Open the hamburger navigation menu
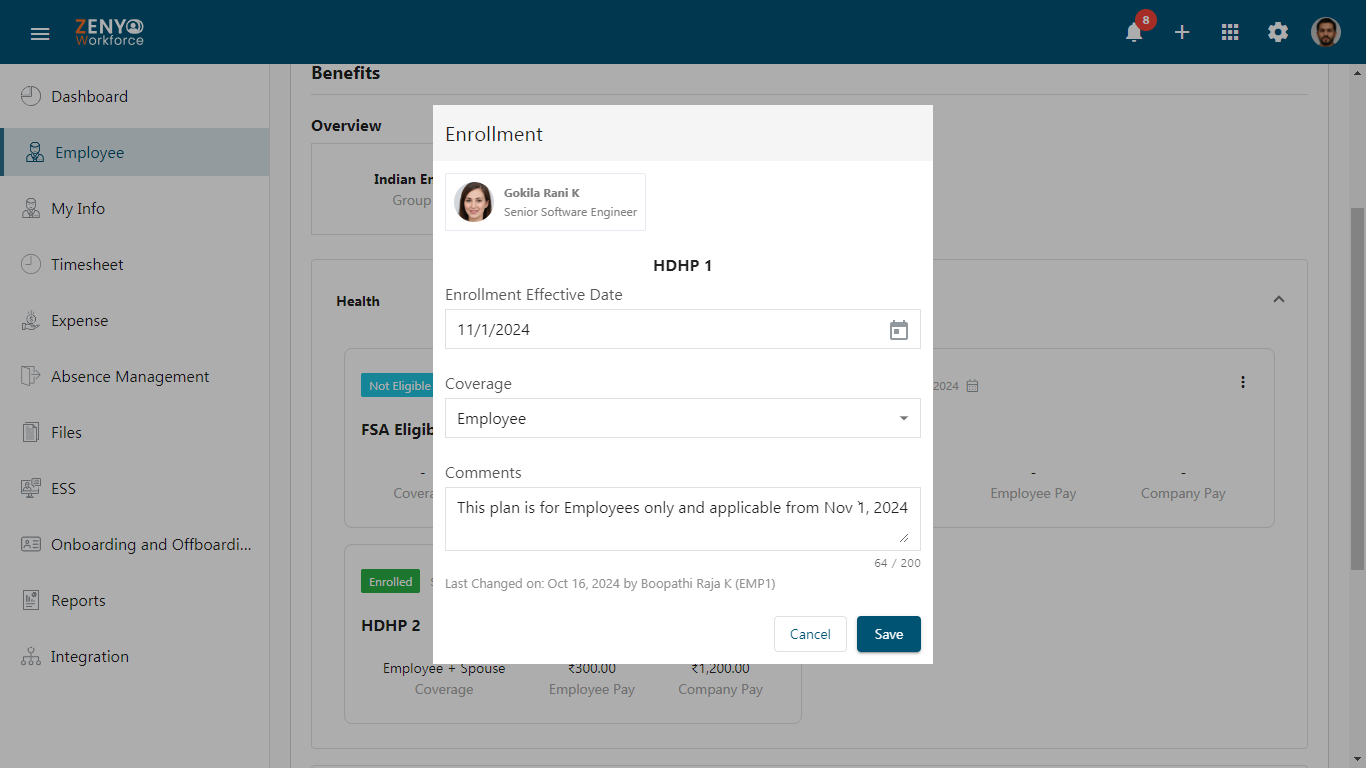This screenshot has height=768, width=1366. coord(40,33)
